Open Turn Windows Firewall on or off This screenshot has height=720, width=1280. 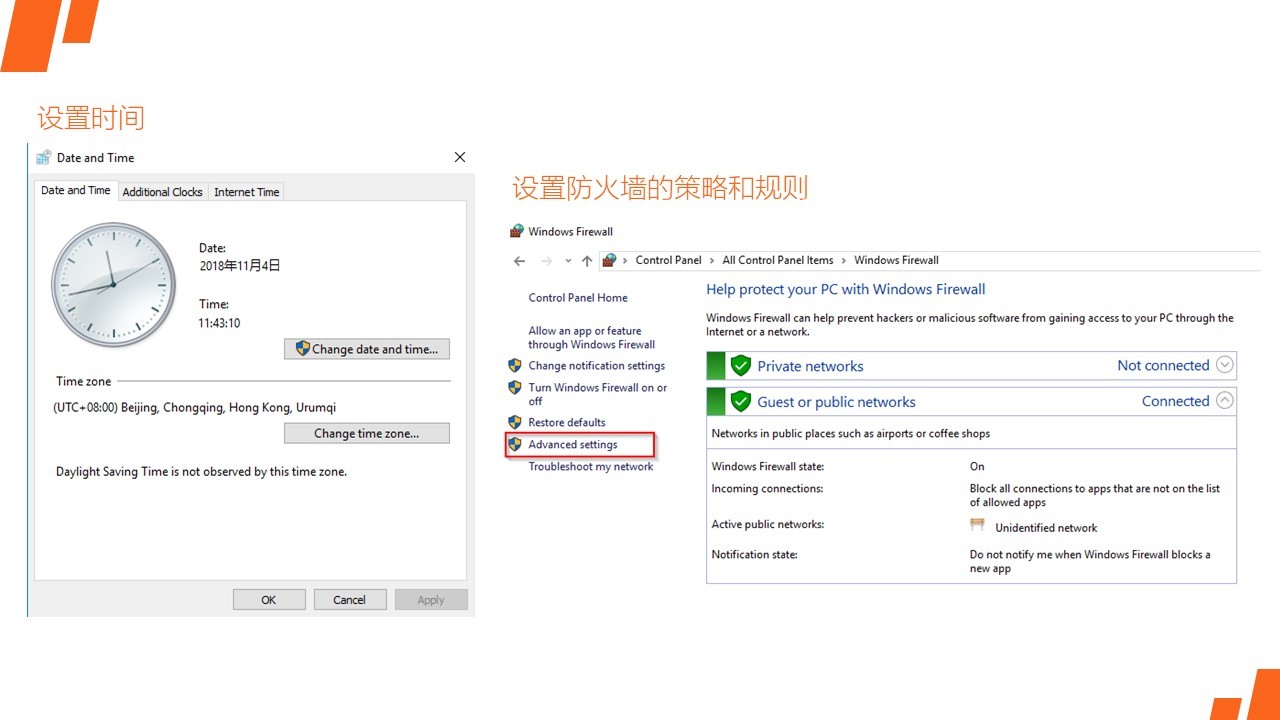tap(598, 394)
